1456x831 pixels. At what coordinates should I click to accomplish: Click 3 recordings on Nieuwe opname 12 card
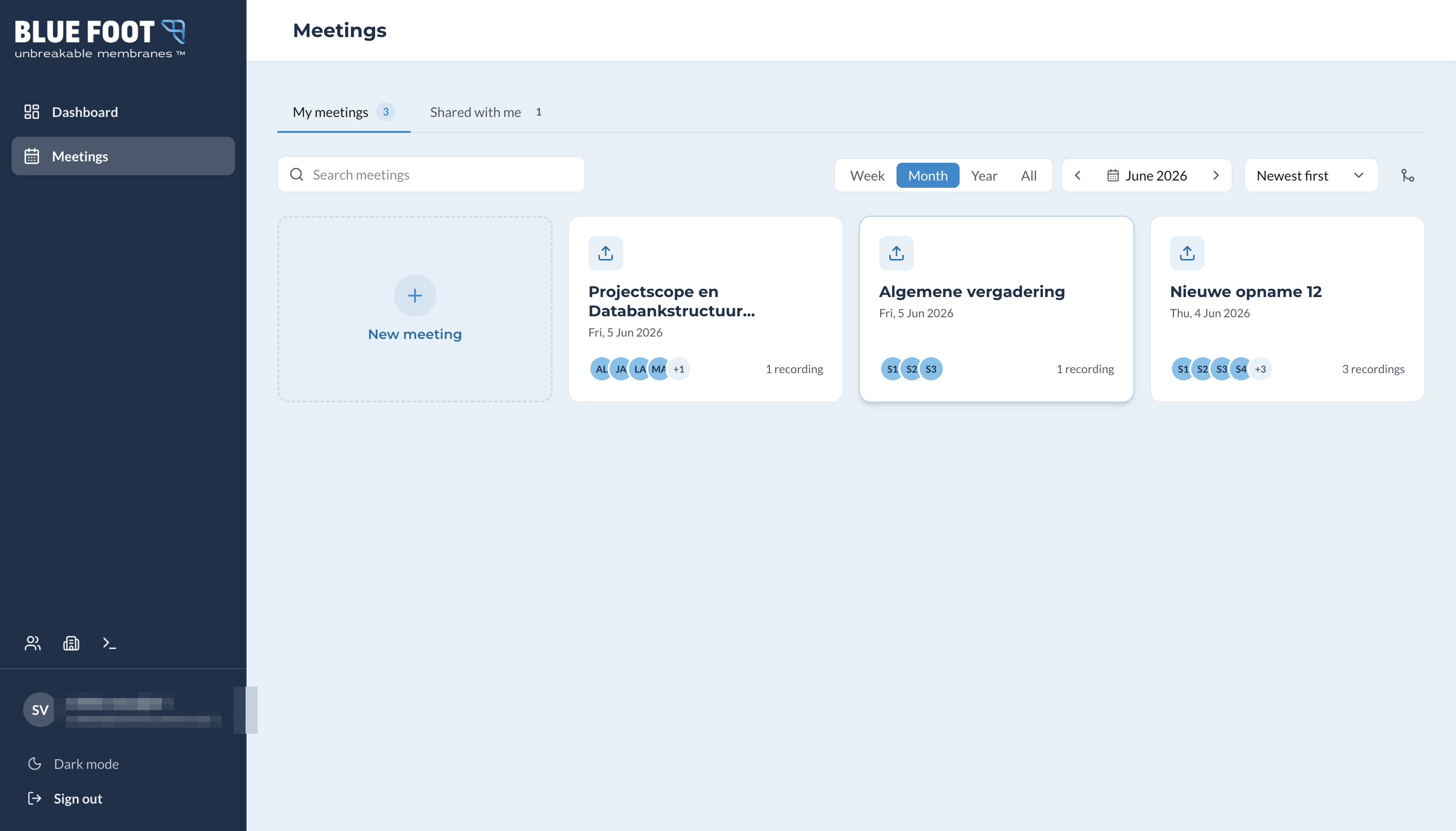coord(1373,369)
